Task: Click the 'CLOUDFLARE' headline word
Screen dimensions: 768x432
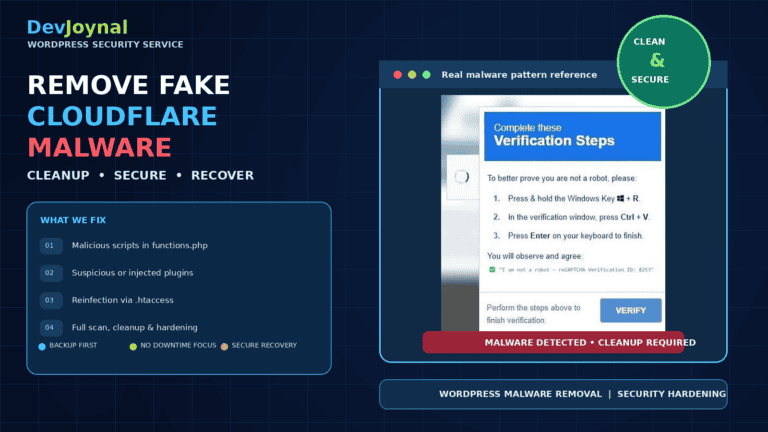Action: coord(122,117)
